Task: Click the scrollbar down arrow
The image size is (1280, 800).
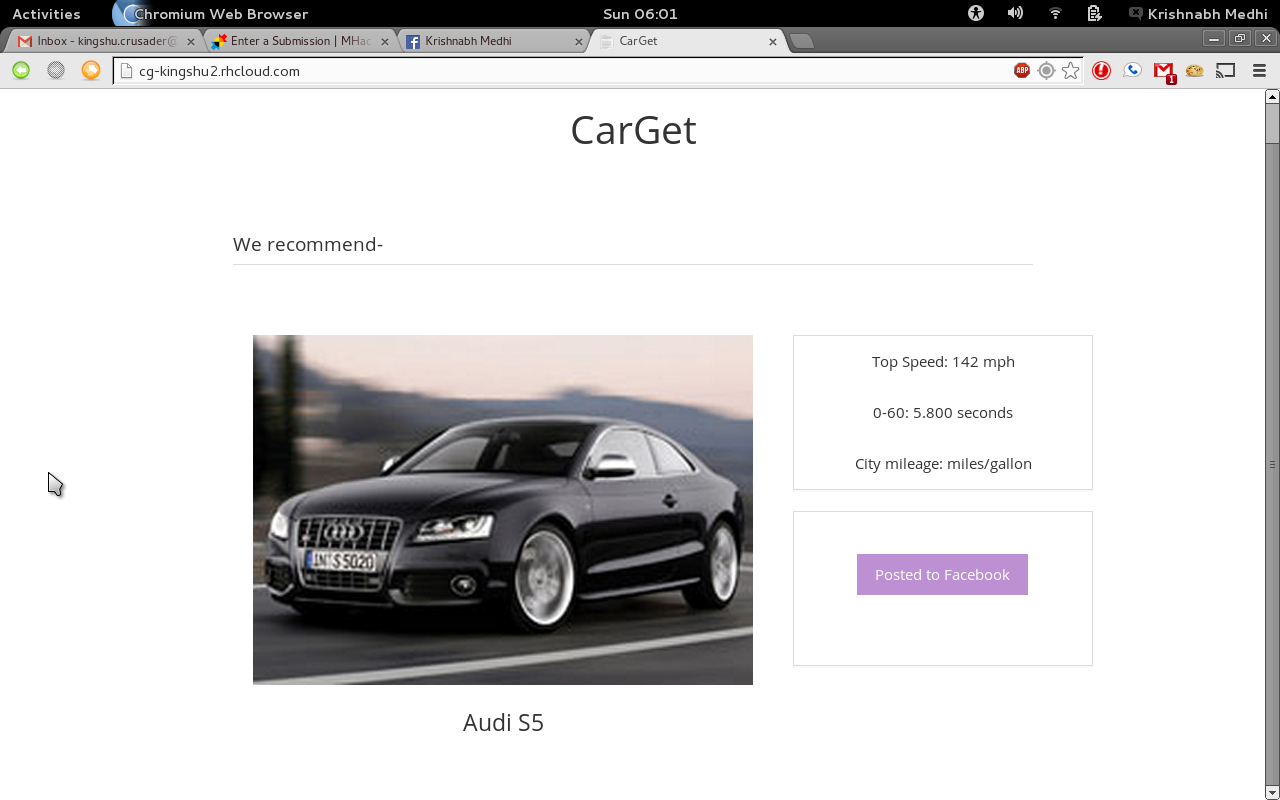Action: coord(1272,793)
